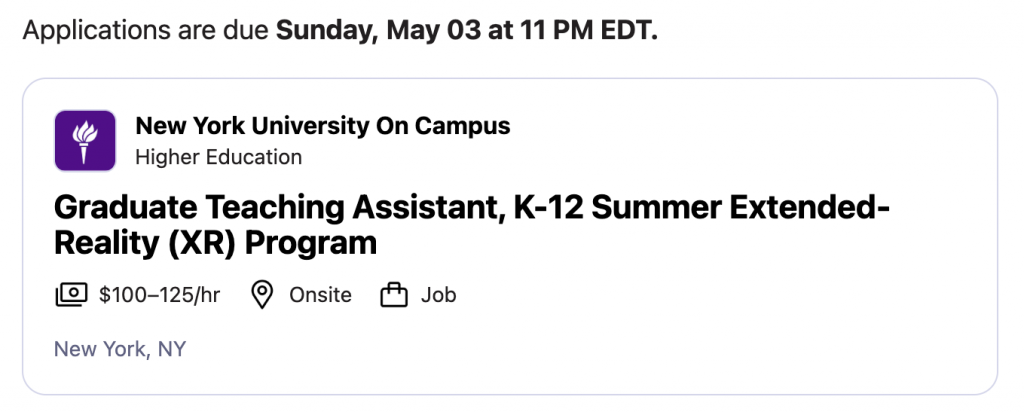Click the Applications are due text
The height and width of the screenshot is (412, 1024).
148,30
